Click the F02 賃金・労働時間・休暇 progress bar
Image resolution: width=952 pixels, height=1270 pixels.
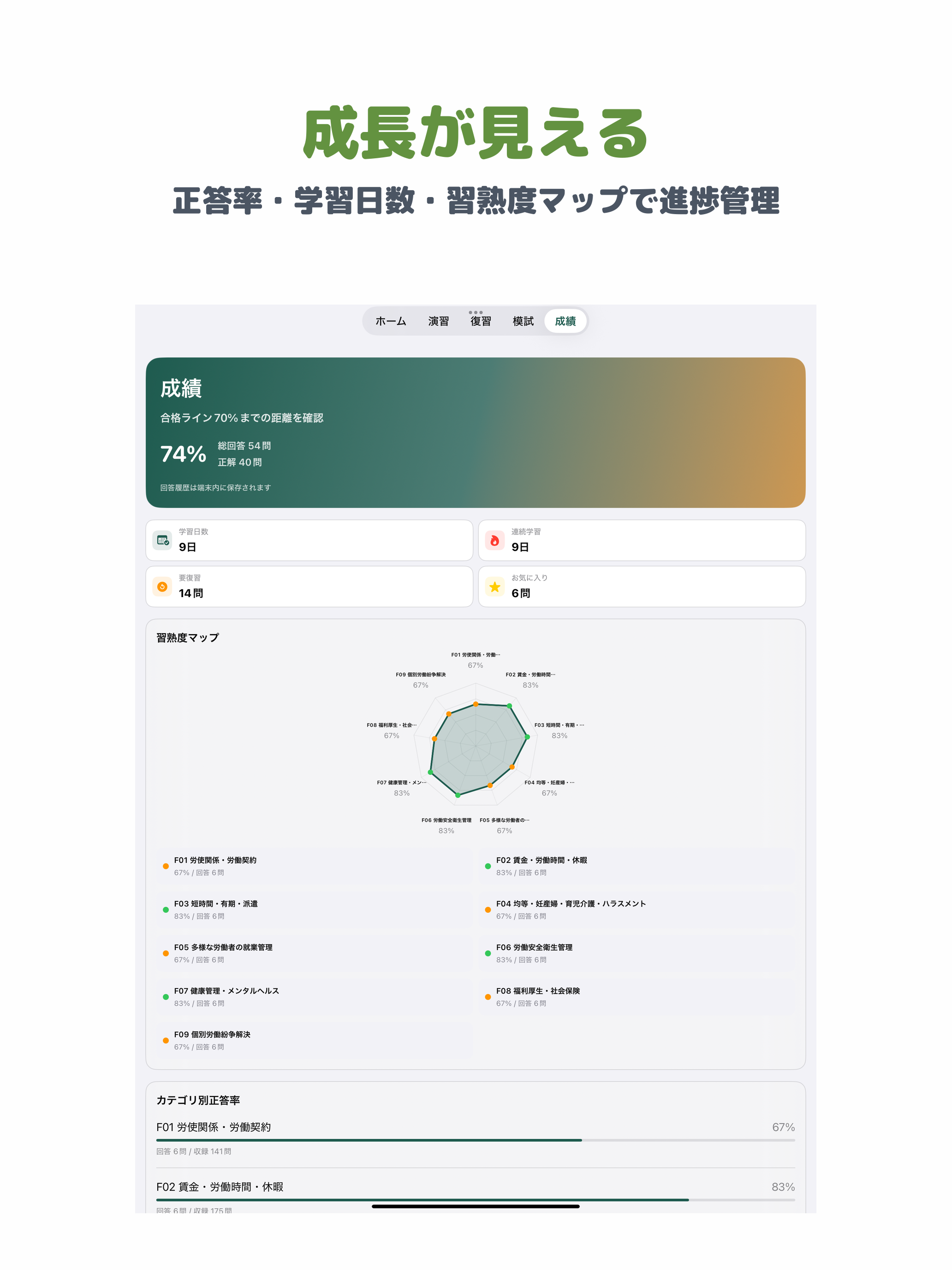coord(476,1200)
